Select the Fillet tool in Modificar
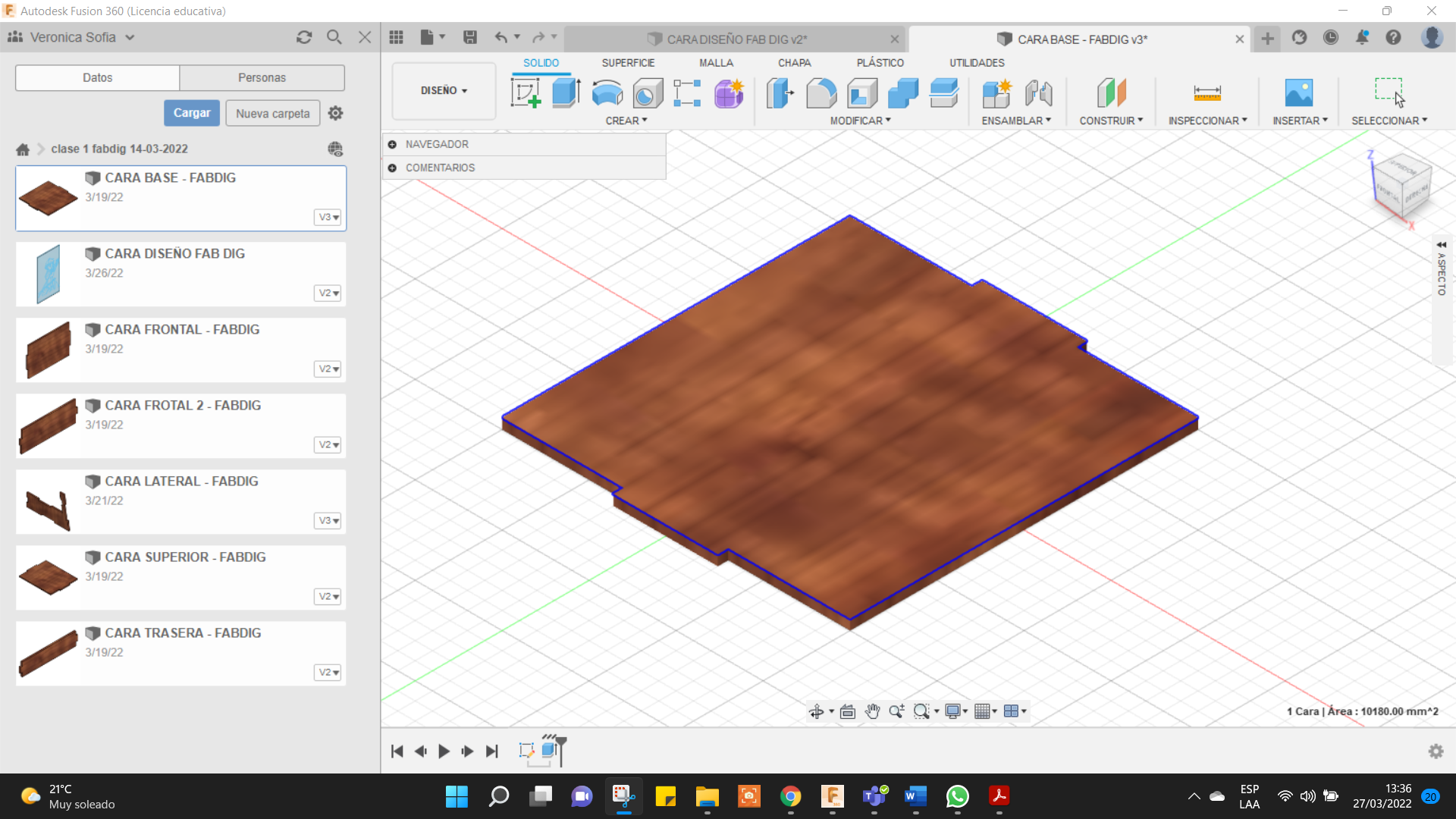This screenshot has width=1456, height=819. pos(821,93)
